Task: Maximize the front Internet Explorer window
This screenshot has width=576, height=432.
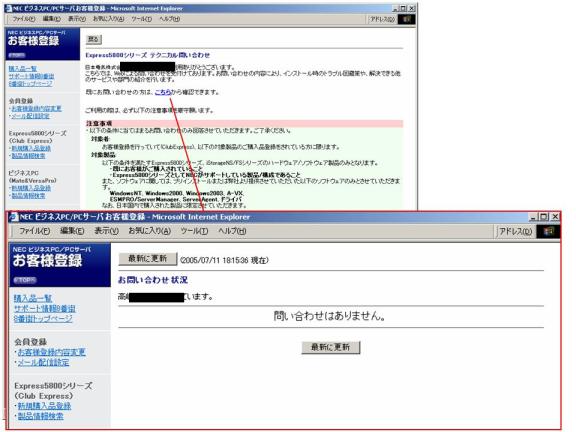Action: coord(544,217)
